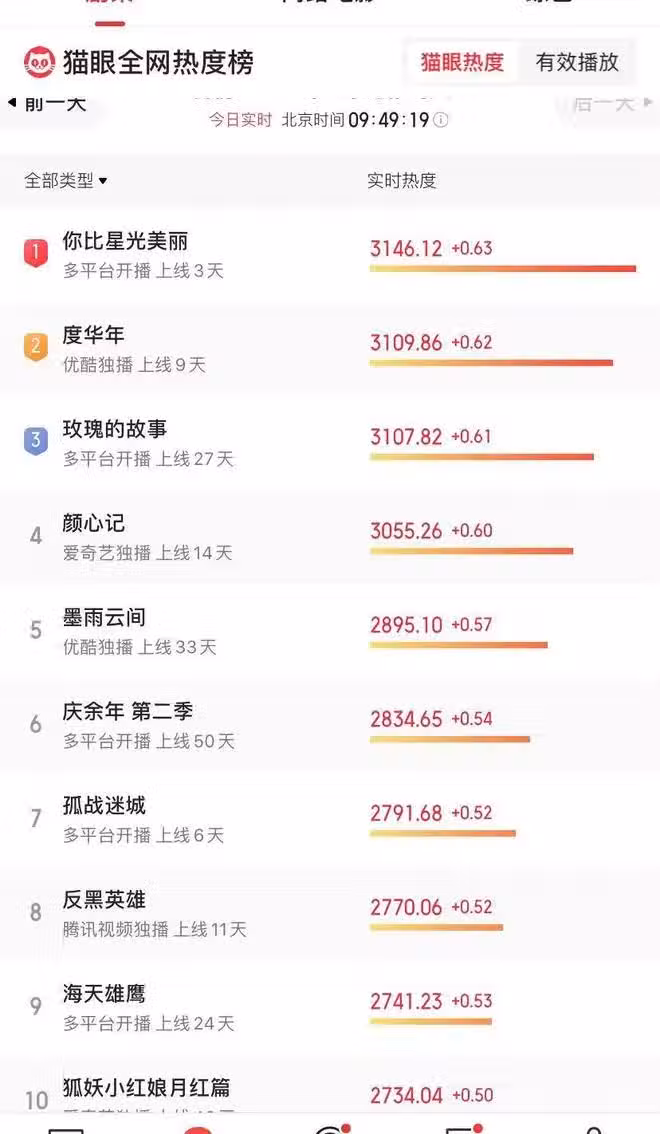Switch to 有效播放 toggle option
Image resolution: width=660 pixels, height=1134 pixels.
click(x=577, y=62)
